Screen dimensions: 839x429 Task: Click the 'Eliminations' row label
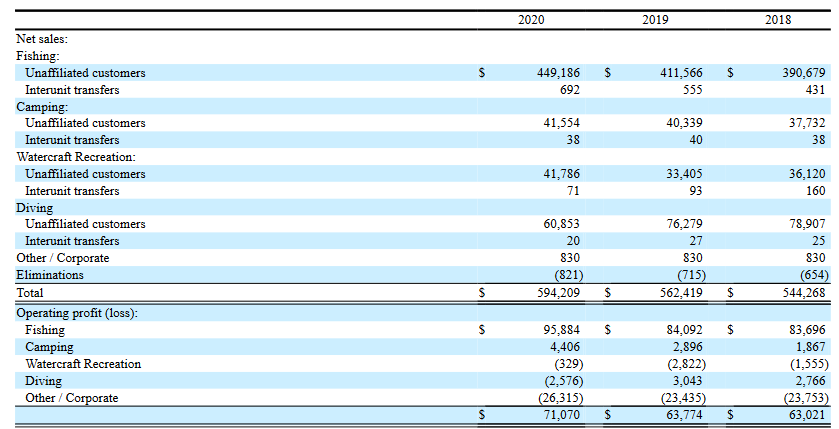50,275
